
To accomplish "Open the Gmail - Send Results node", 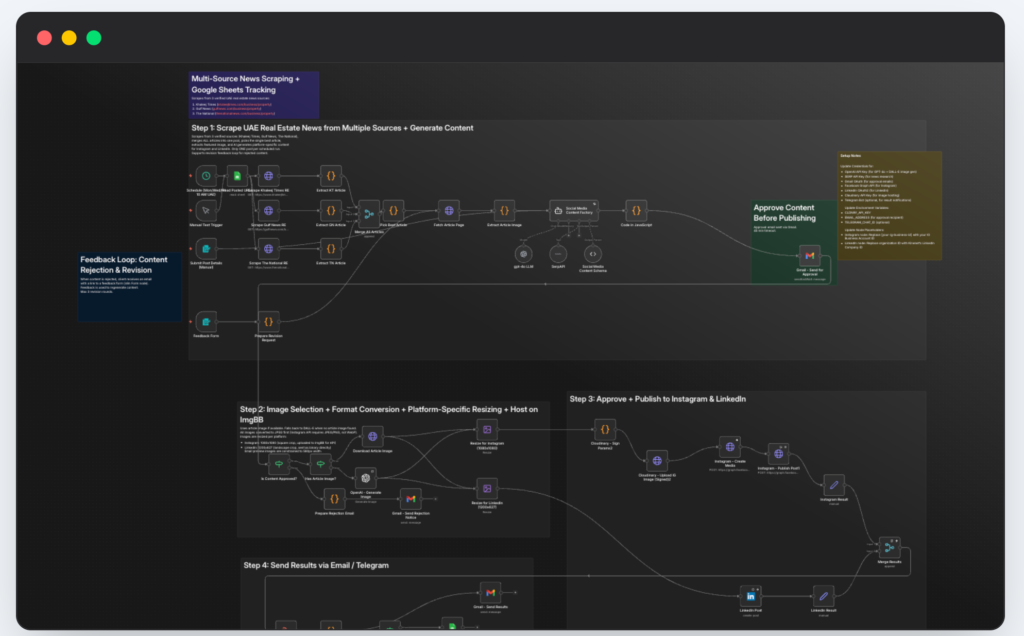I will tap(490, 595).
